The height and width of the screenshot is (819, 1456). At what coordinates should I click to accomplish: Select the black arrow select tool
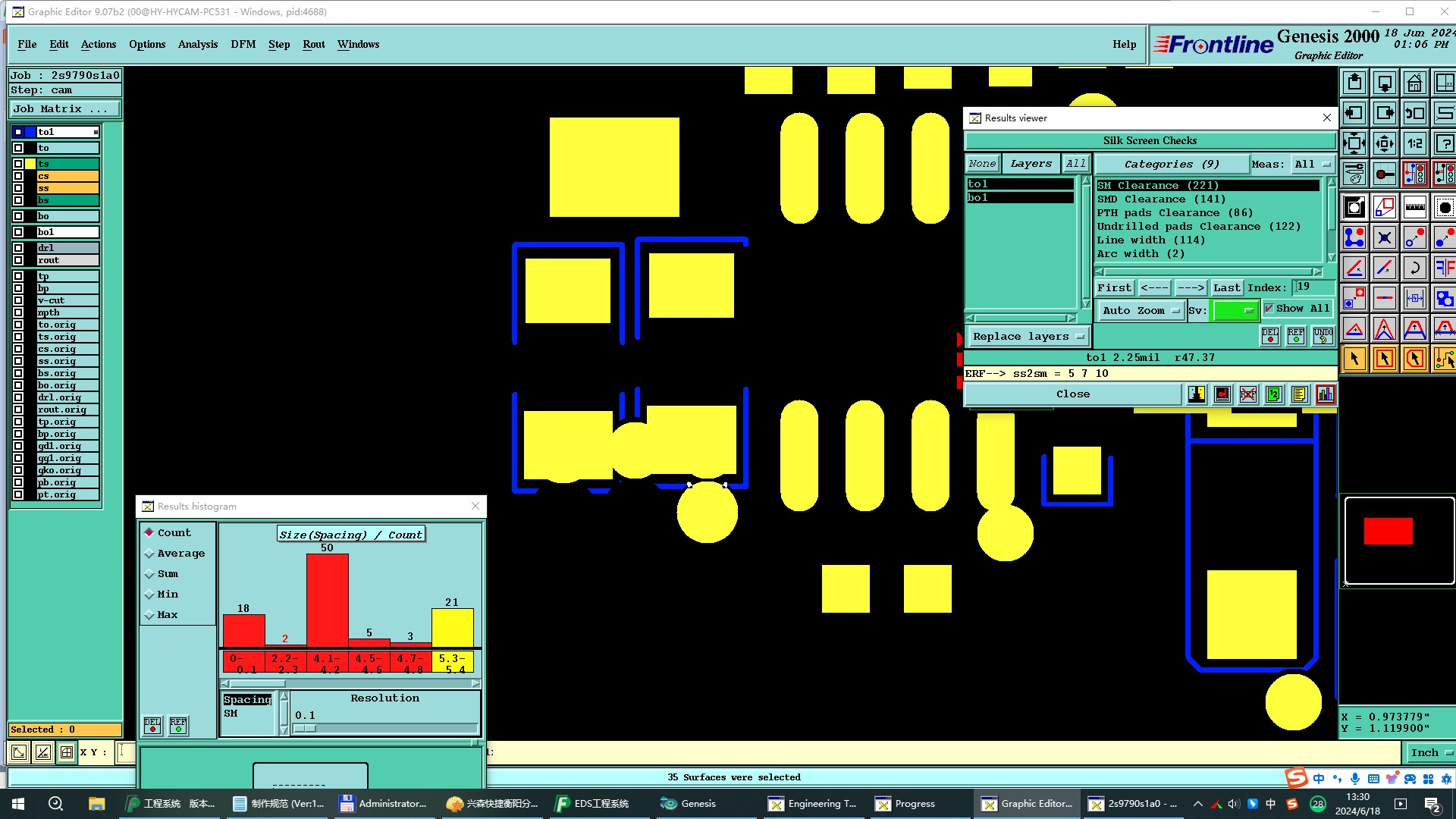click(1354, 359)
